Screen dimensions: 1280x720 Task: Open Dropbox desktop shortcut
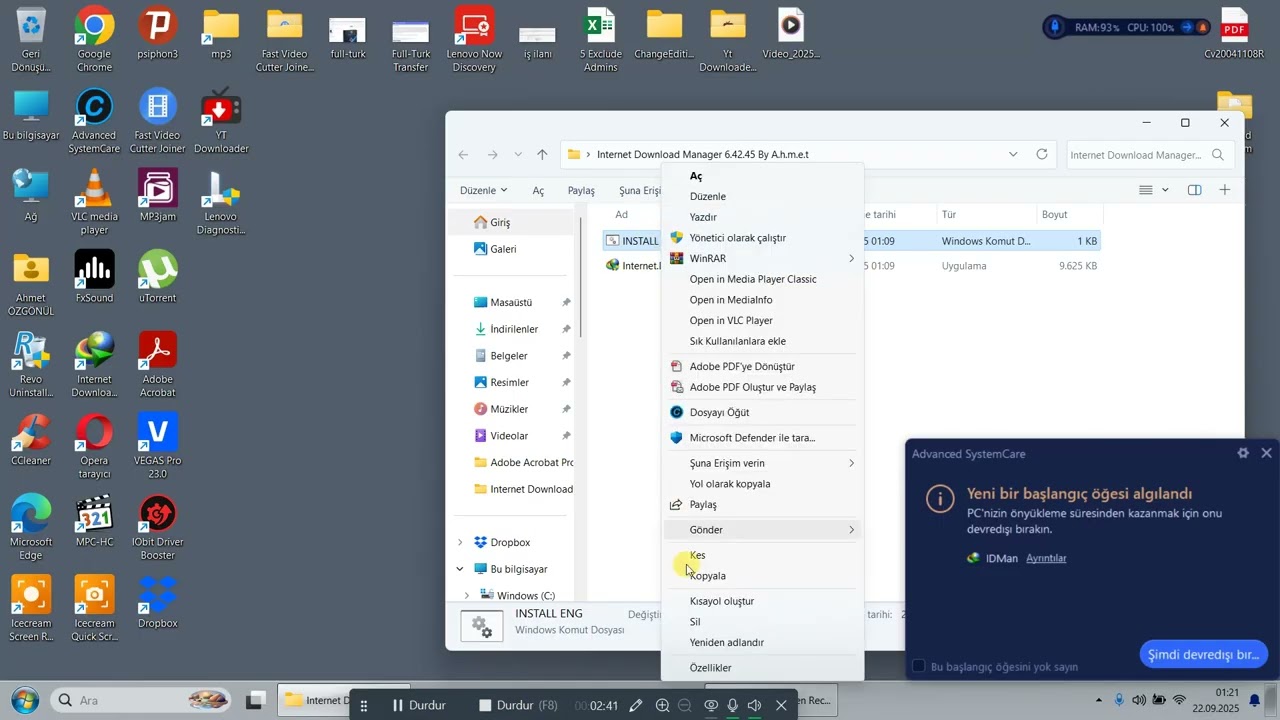158,603
